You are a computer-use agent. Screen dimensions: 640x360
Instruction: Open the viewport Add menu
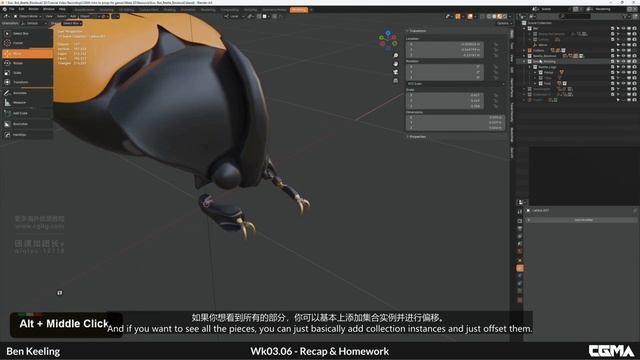[73, 16]
